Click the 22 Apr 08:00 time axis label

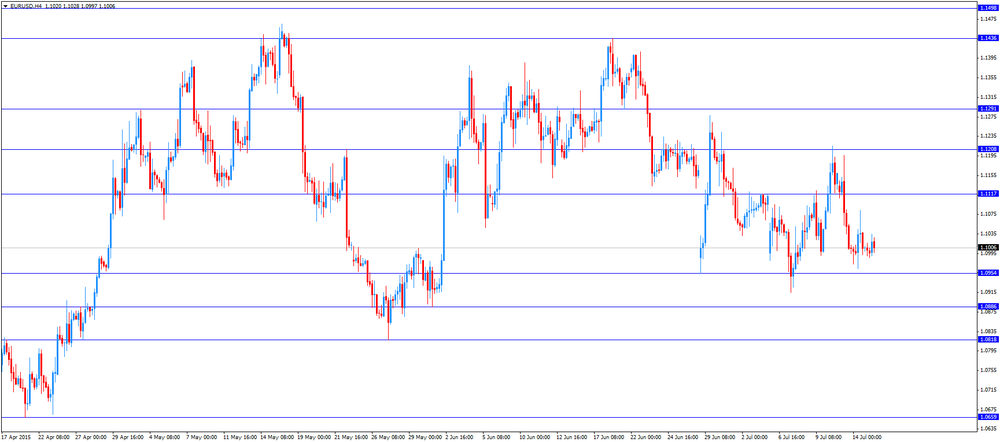[x=53, y=438]
